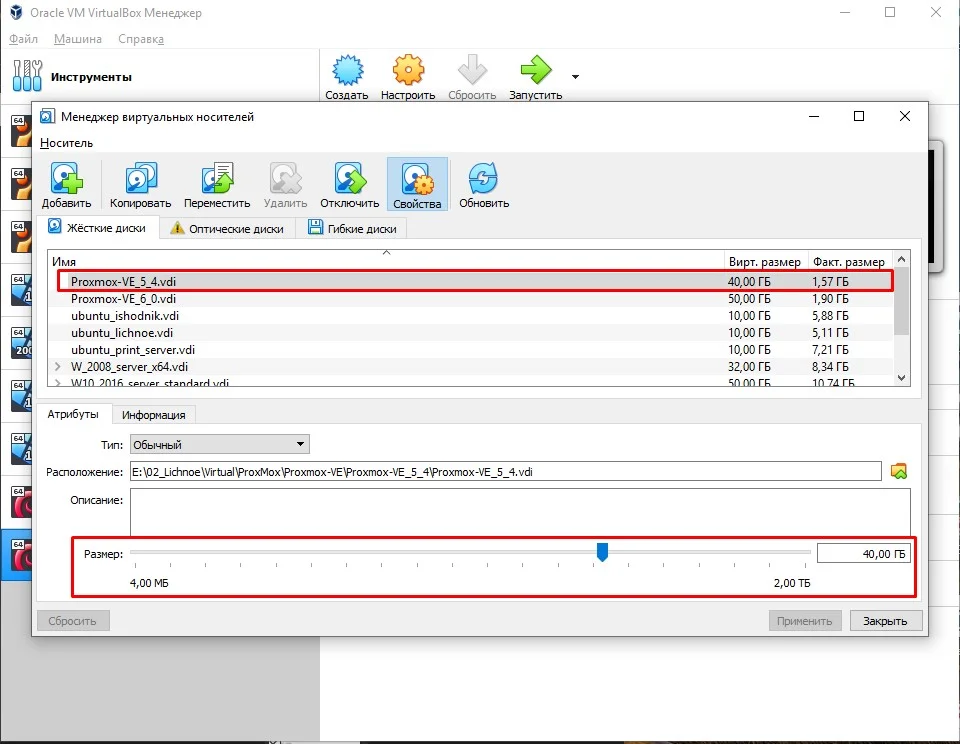The image size is (960, 744).
Task: Click the size field showing 40,00 ГБ
Action: (864, 554)
